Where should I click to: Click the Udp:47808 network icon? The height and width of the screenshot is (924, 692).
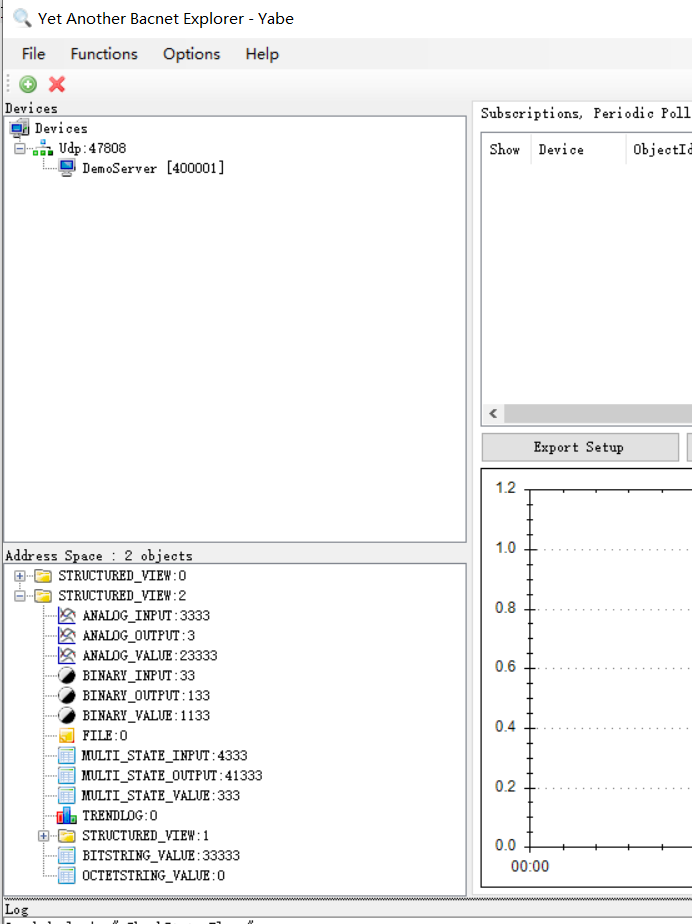43,148
